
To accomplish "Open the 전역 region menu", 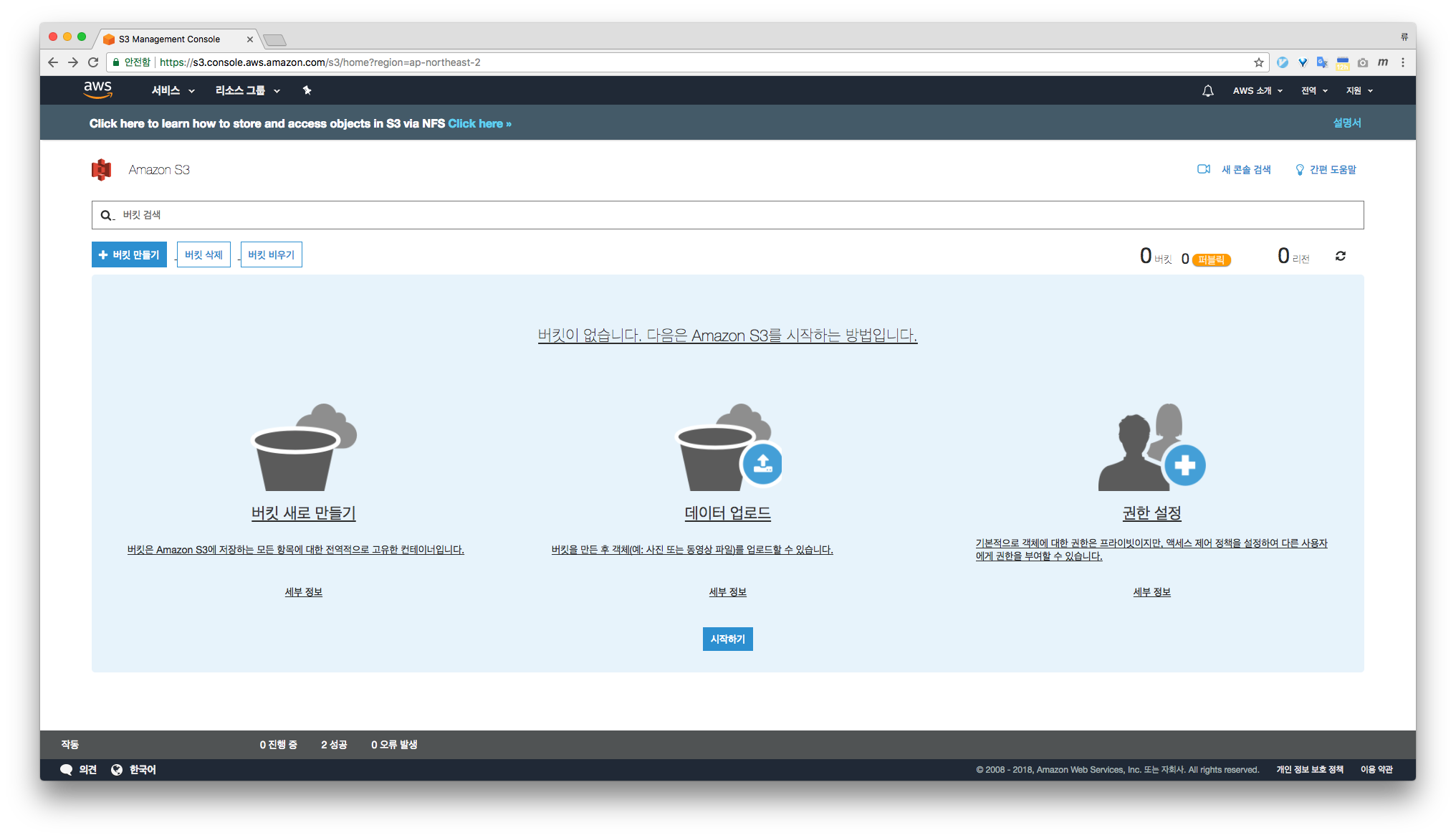I will pos(1314,91).
